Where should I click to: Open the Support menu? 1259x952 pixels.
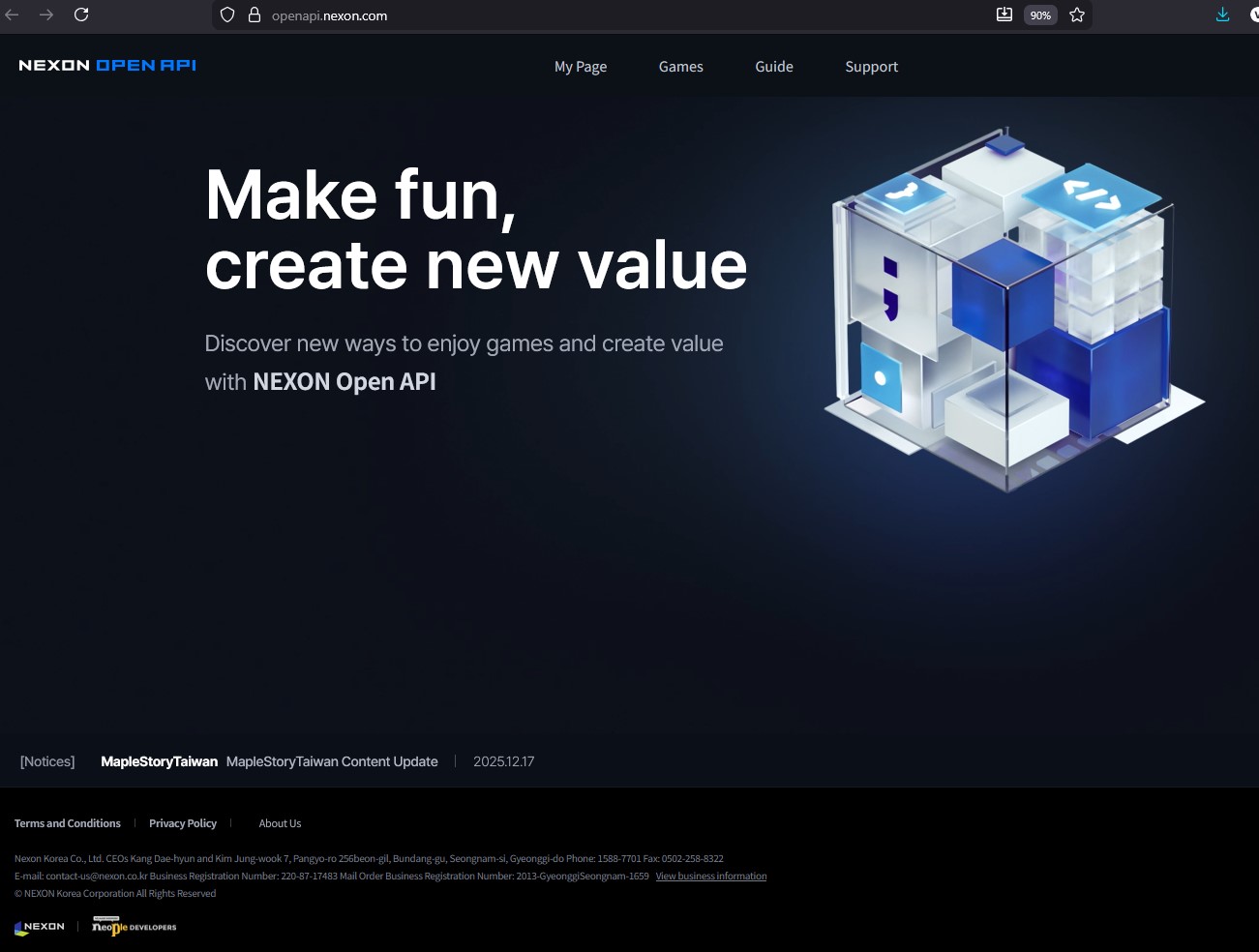click(872, 67)
